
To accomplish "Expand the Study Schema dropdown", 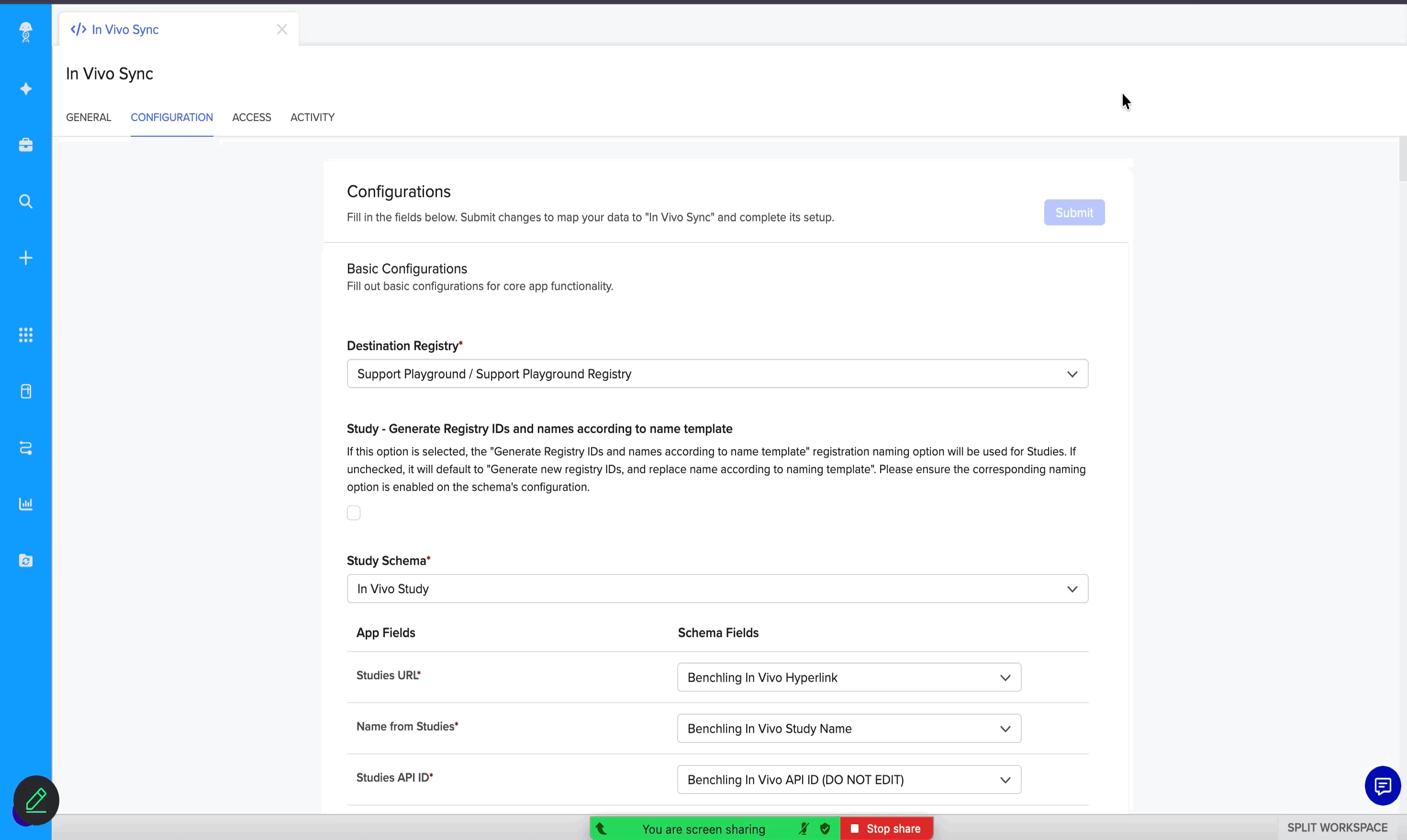I will pyautogui.click(x=717, y=589).
